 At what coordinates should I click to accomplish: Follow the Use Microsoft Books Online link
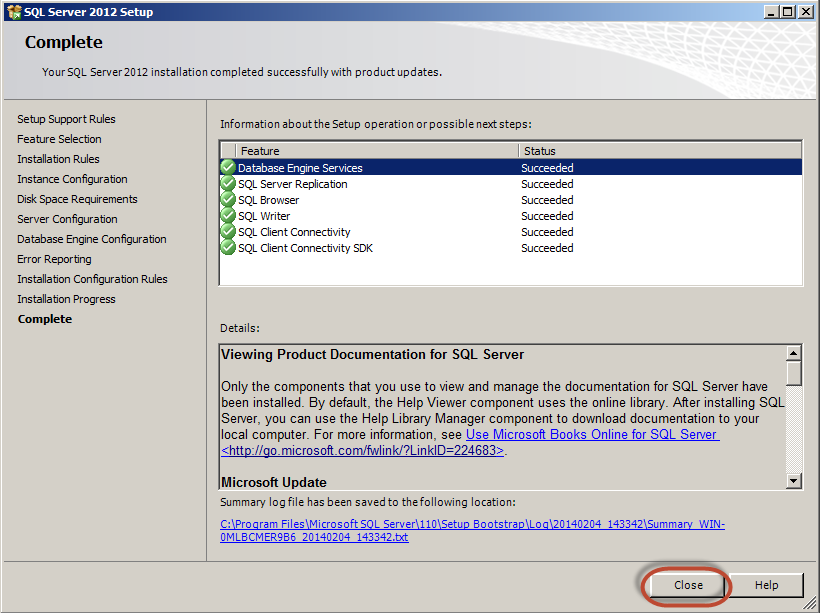pos(591,435)
